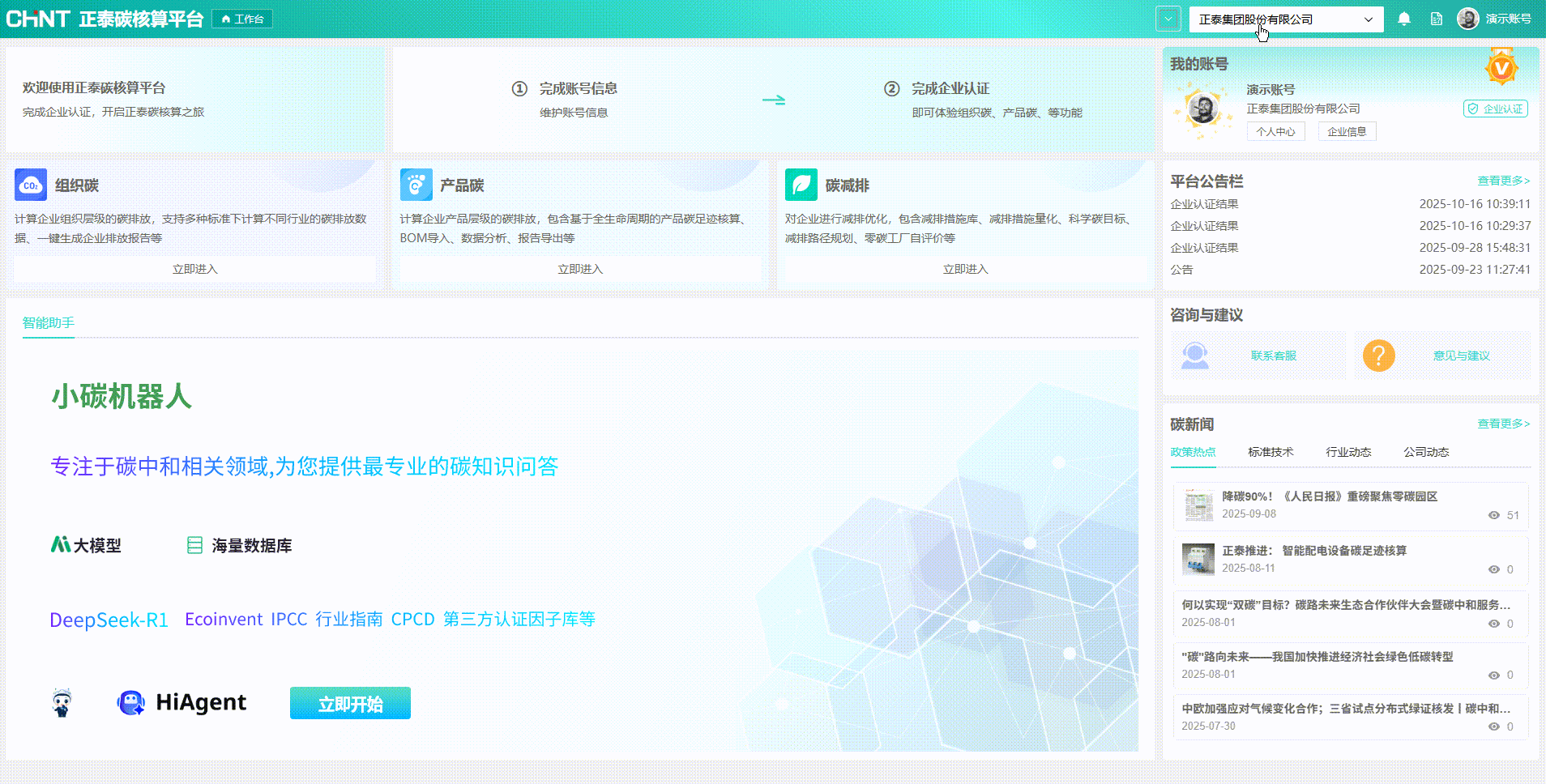Click the 立即开始 button
This screenshot has width=1546, height=784.
point(350,703)
